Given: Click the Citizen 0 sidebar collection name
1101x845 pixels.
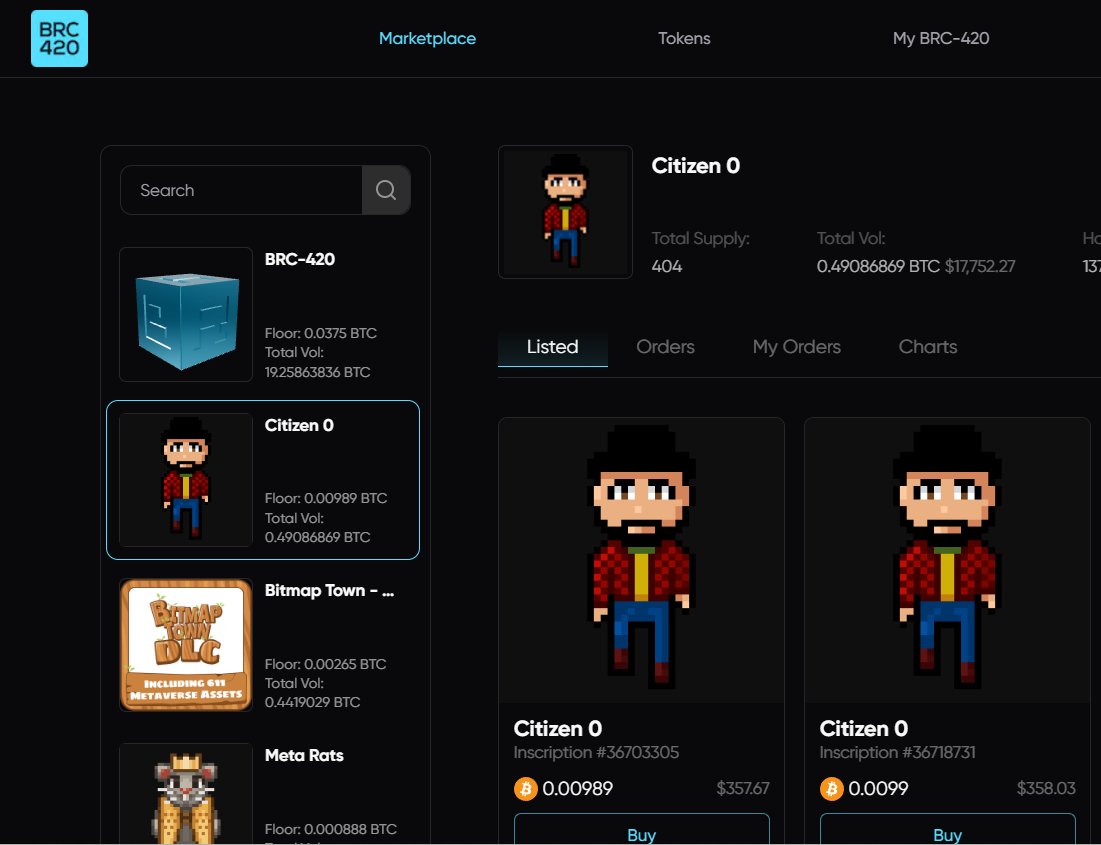Looking at the screenshot, I should coord(299,425).
